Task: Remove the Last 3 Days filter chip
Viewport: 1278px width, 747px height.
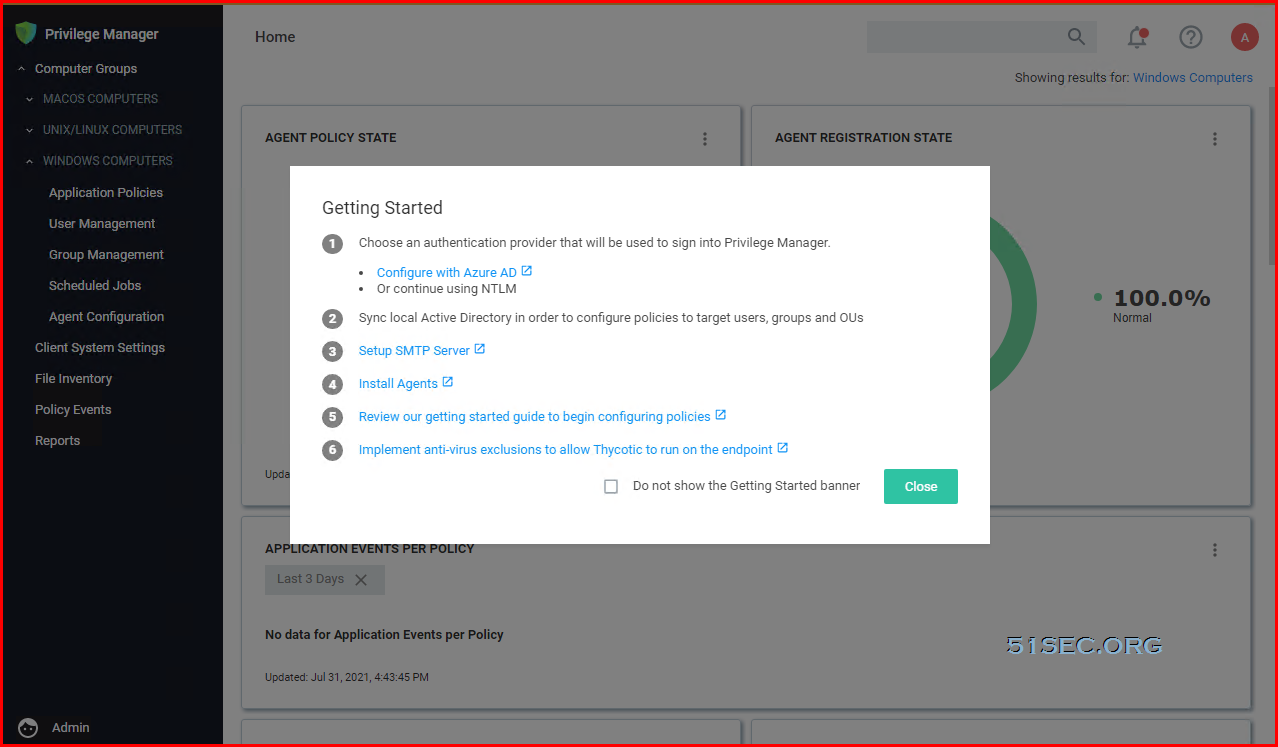Action: pos(361,580)
